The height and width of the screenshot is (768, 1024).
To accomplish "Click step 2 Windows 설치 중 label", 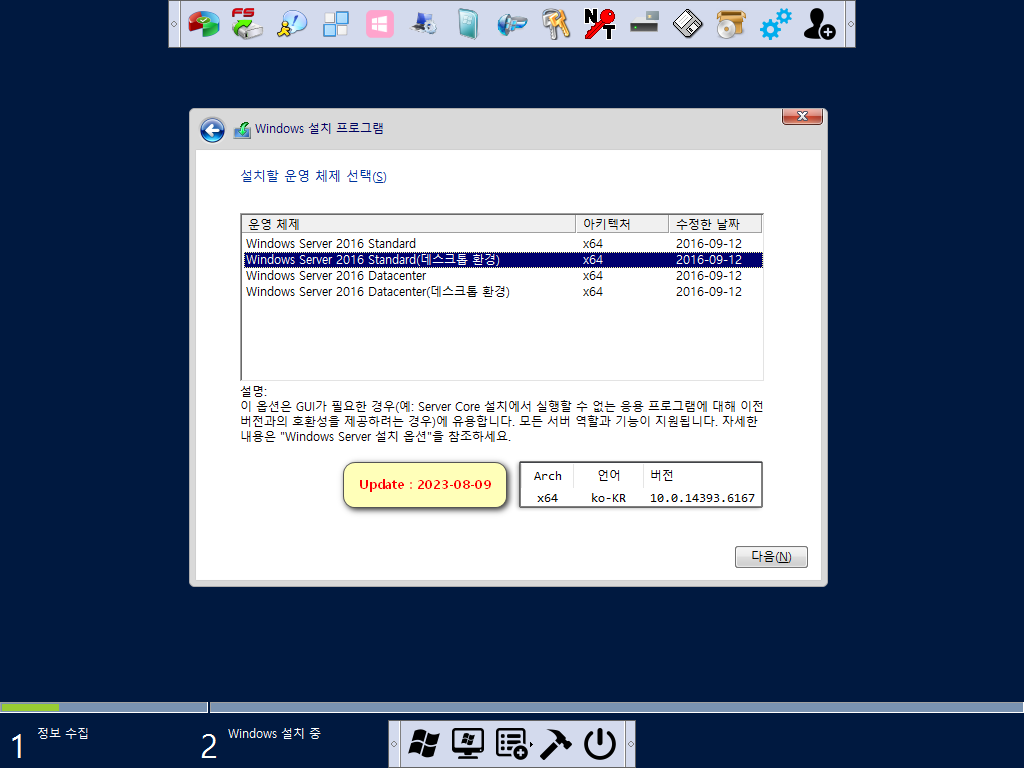I will click(274, 733).
